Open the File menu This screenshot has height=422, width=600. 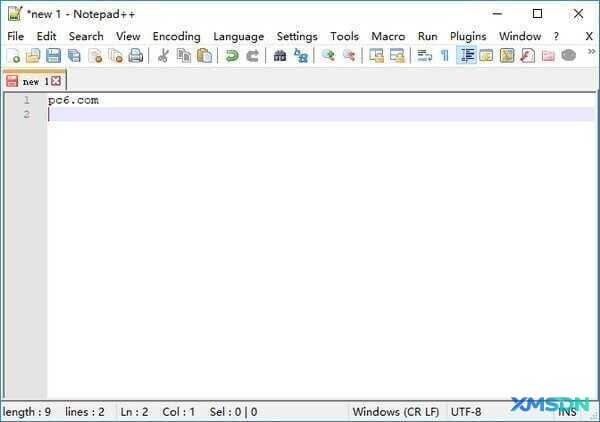(16, 36)
